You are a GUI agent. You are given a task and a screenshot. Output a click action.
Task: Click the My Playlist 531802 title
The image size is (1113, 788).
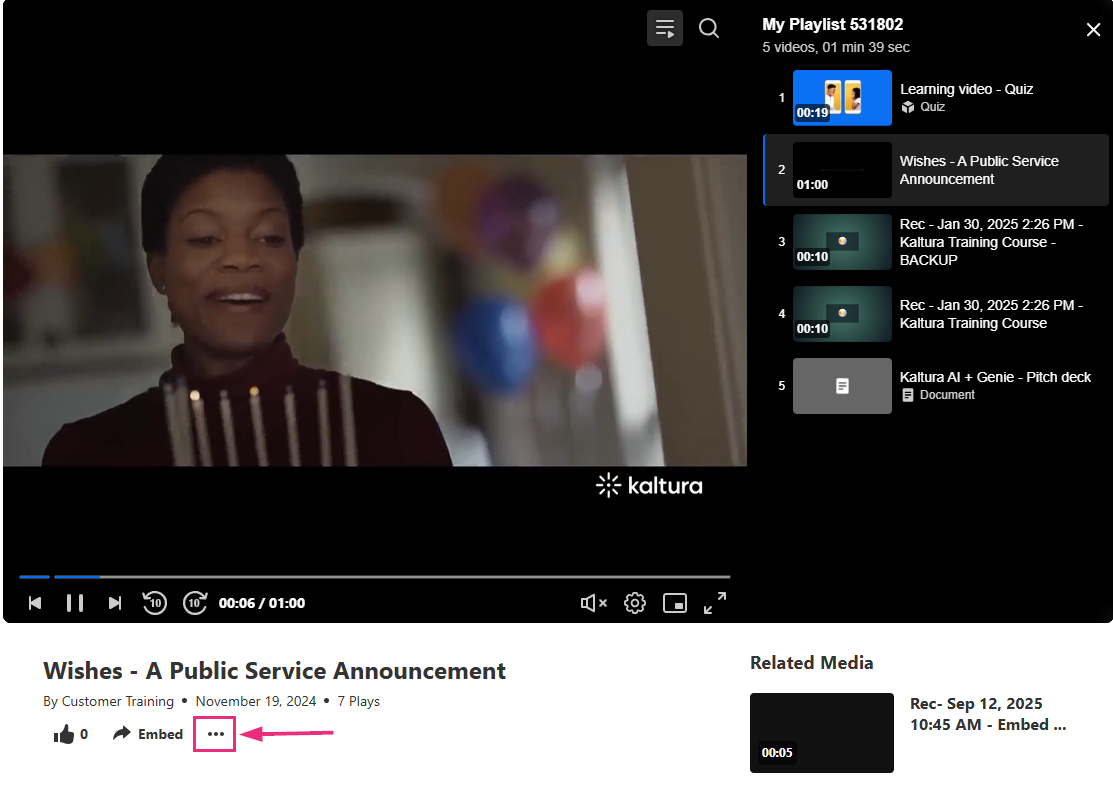tap(833, 25)
